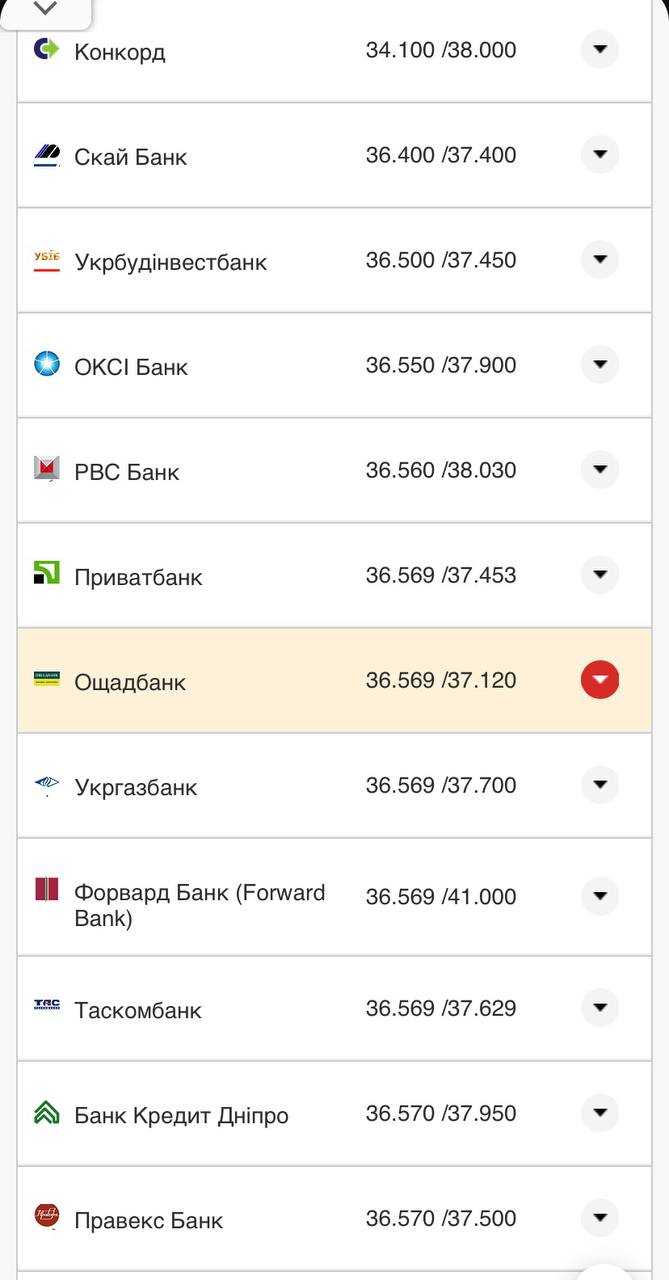This screenshot has height=1280, width=669.
Task: Collapse the highlighted Ощадбанк red arrow
Action: coord(600,680)
